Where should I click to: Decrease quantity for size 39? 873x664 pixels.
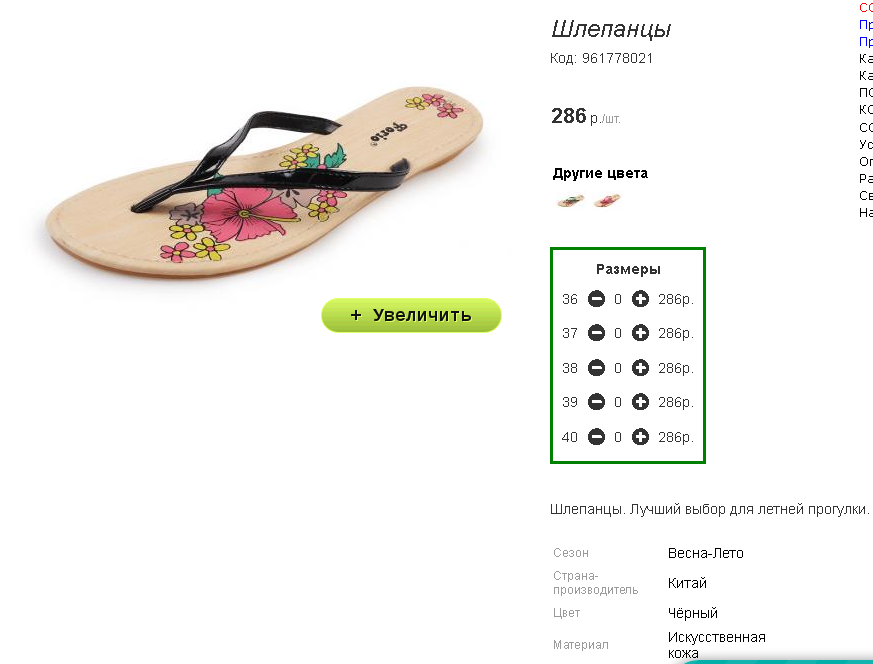[x=596, y=402]
